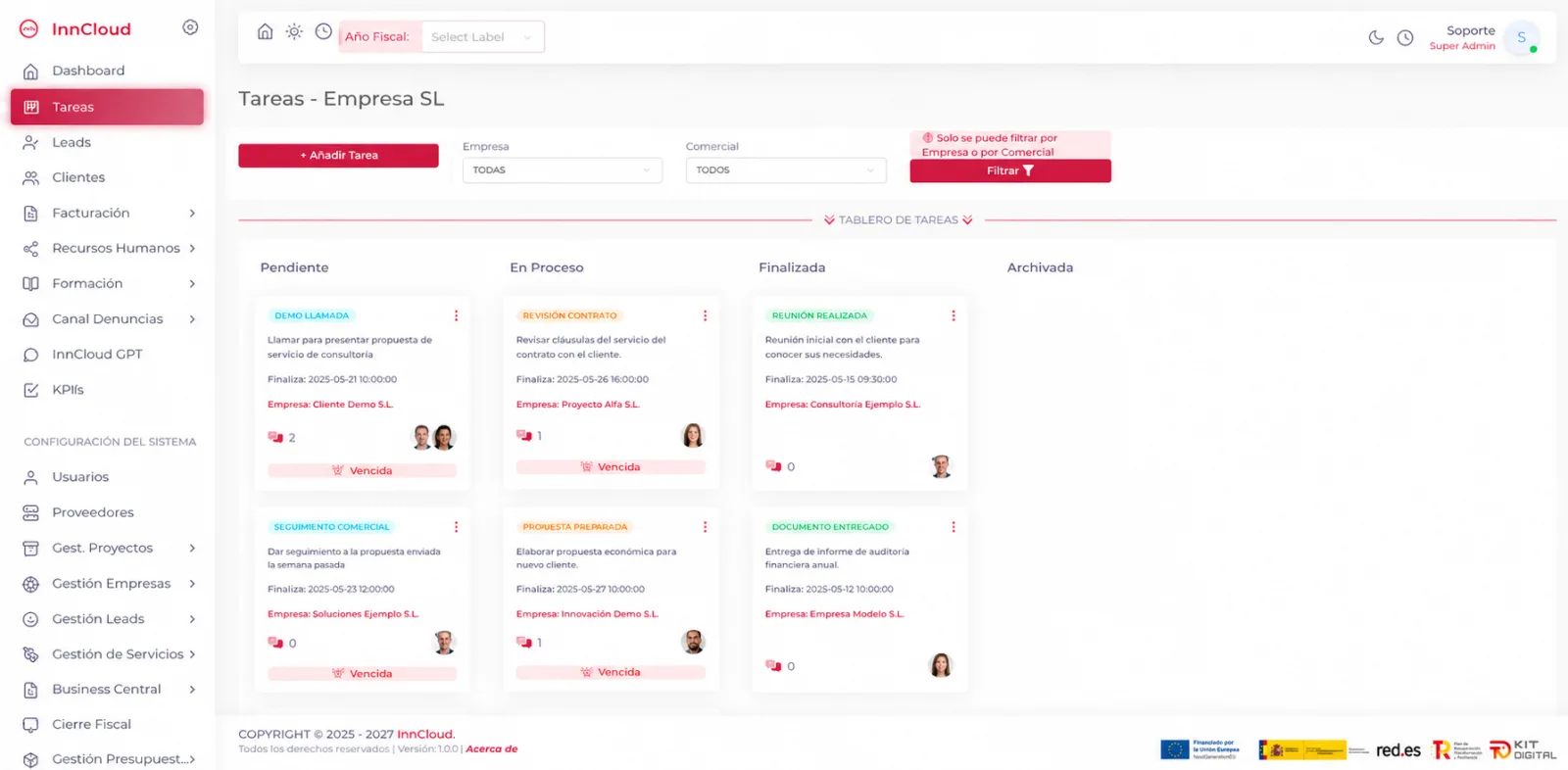This screenshot has height=770, width=1568.
Task: Click the REUNIÓN REALIZADA tag
Action: coord(819,315)
